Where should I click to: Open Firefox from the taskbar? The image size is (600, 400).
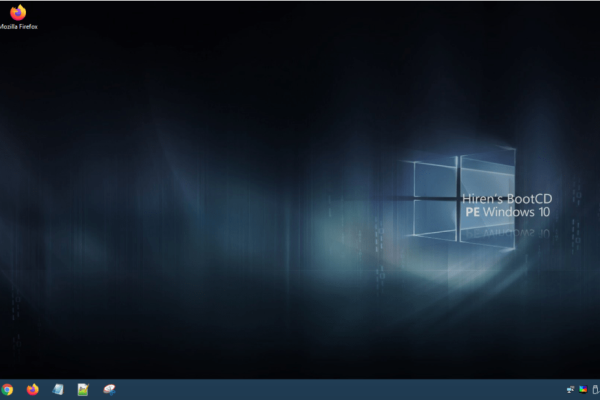pos(33,389)
